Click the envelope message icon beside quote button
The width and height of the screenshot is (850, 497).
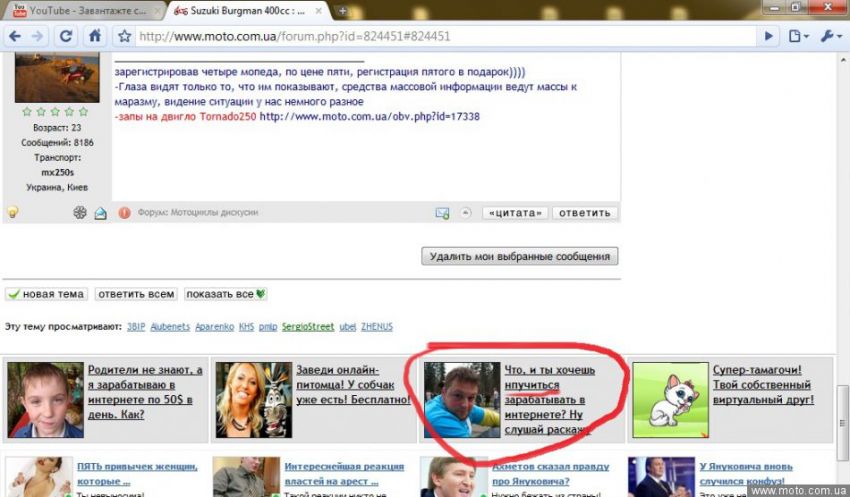click(442, 213)
